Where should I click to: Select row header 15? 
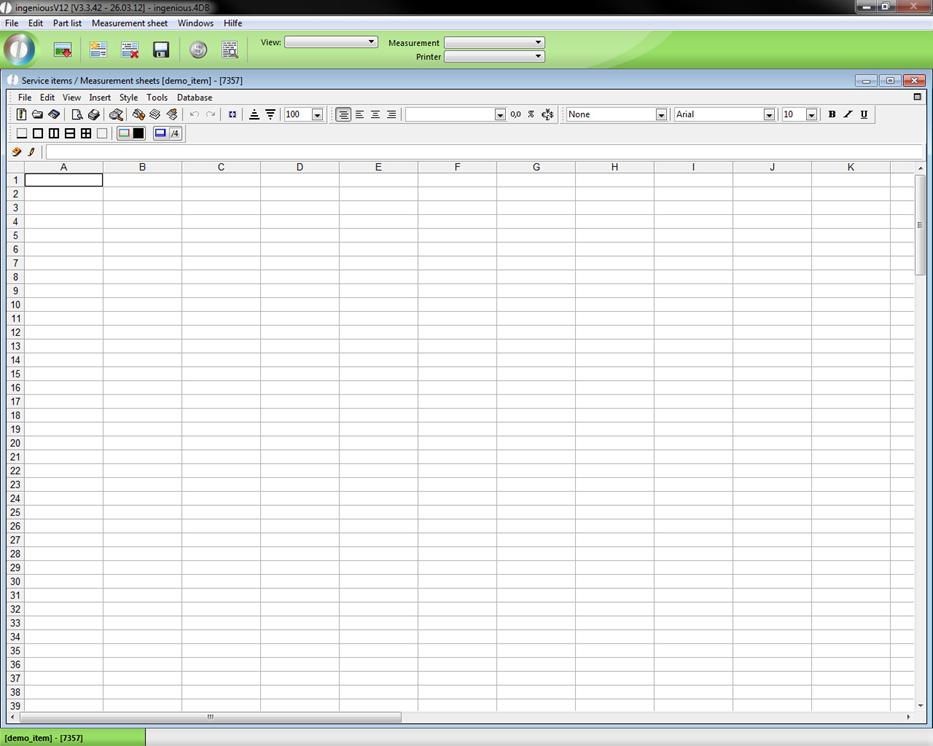(x=16, y=374)
